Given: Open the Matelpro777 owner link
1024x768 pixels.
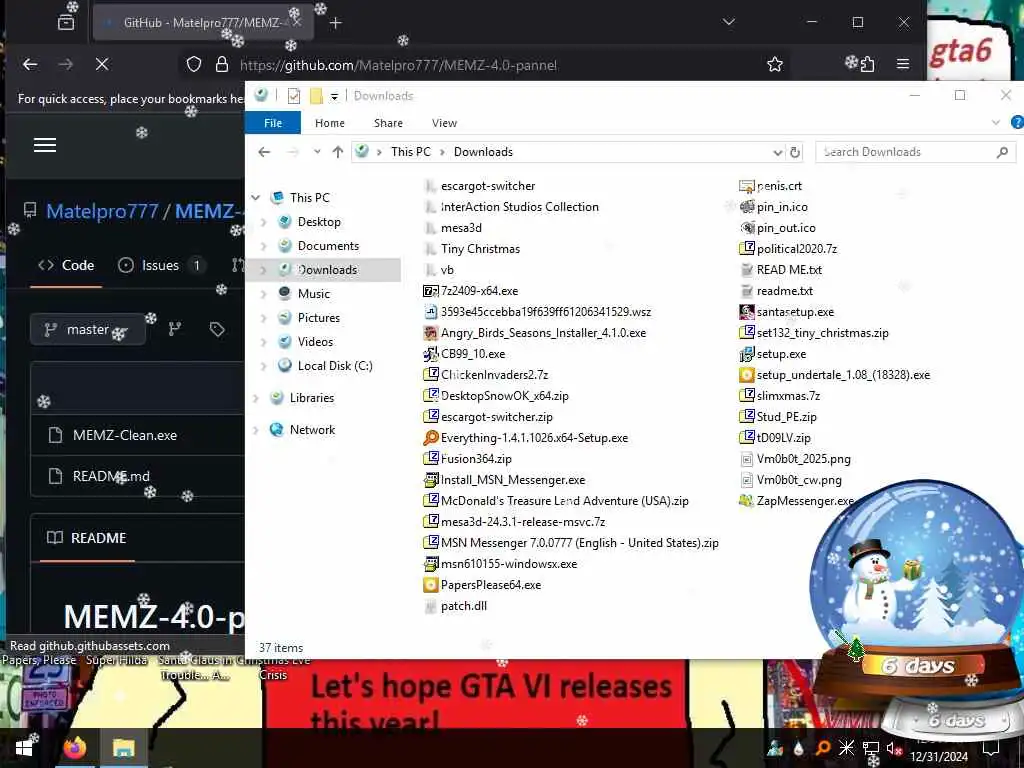Looking at the screenshot, I should [102, 211].
